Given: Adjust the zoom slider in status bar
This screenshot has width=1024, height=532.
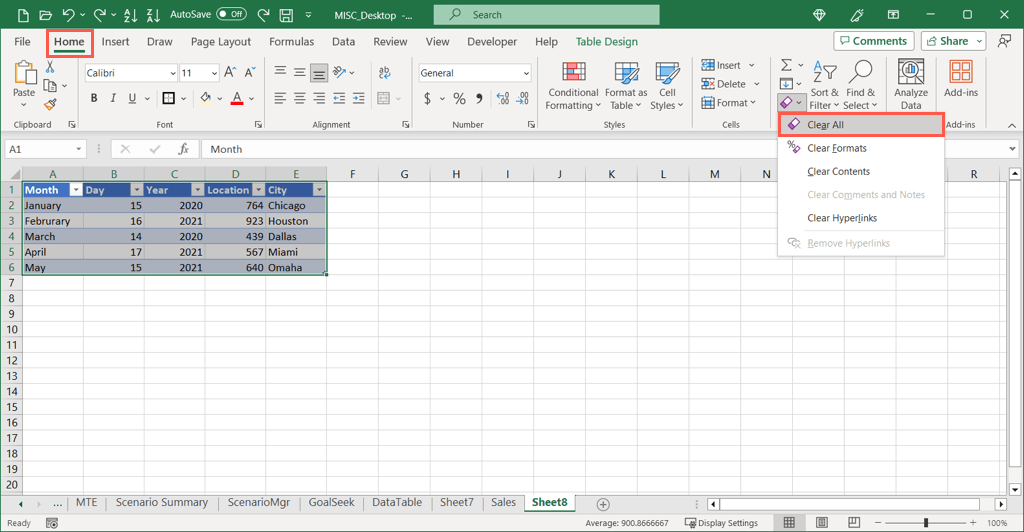Looking at the screenshot, I should coord(926,523).
